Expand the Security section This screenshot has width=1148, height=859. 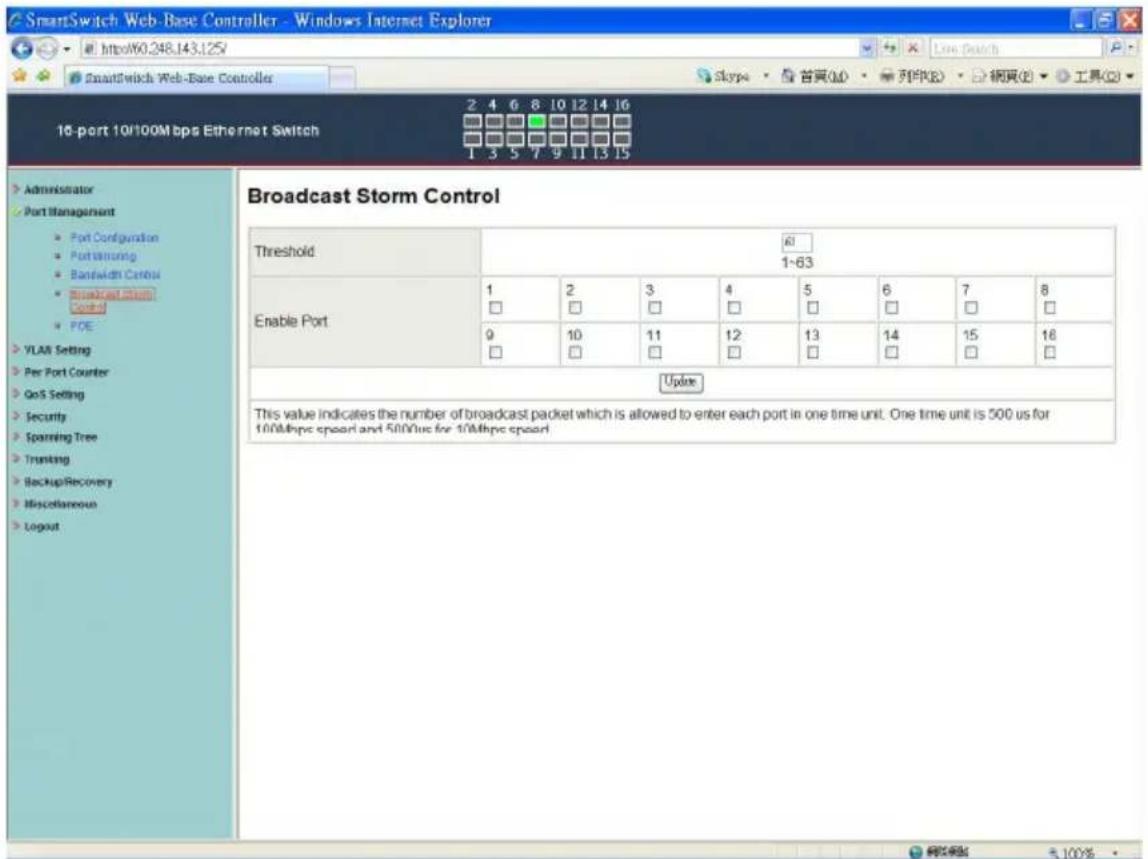pyautogui.click(x=45, y=416)
